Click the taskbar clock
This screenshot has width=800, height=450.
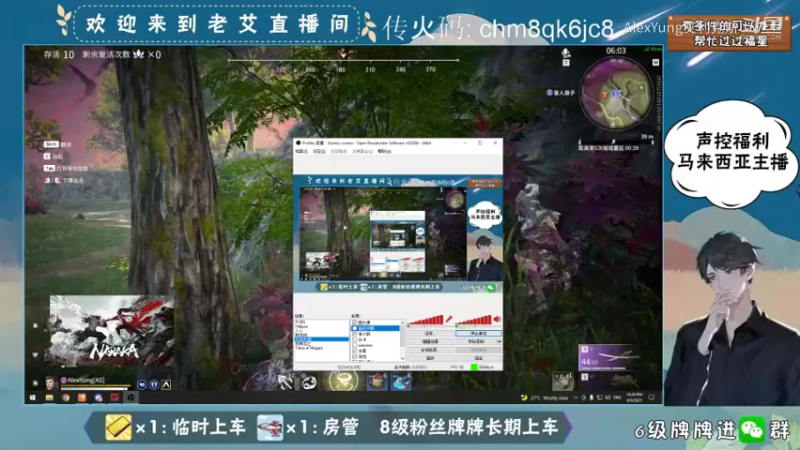(x=634, y=397)
